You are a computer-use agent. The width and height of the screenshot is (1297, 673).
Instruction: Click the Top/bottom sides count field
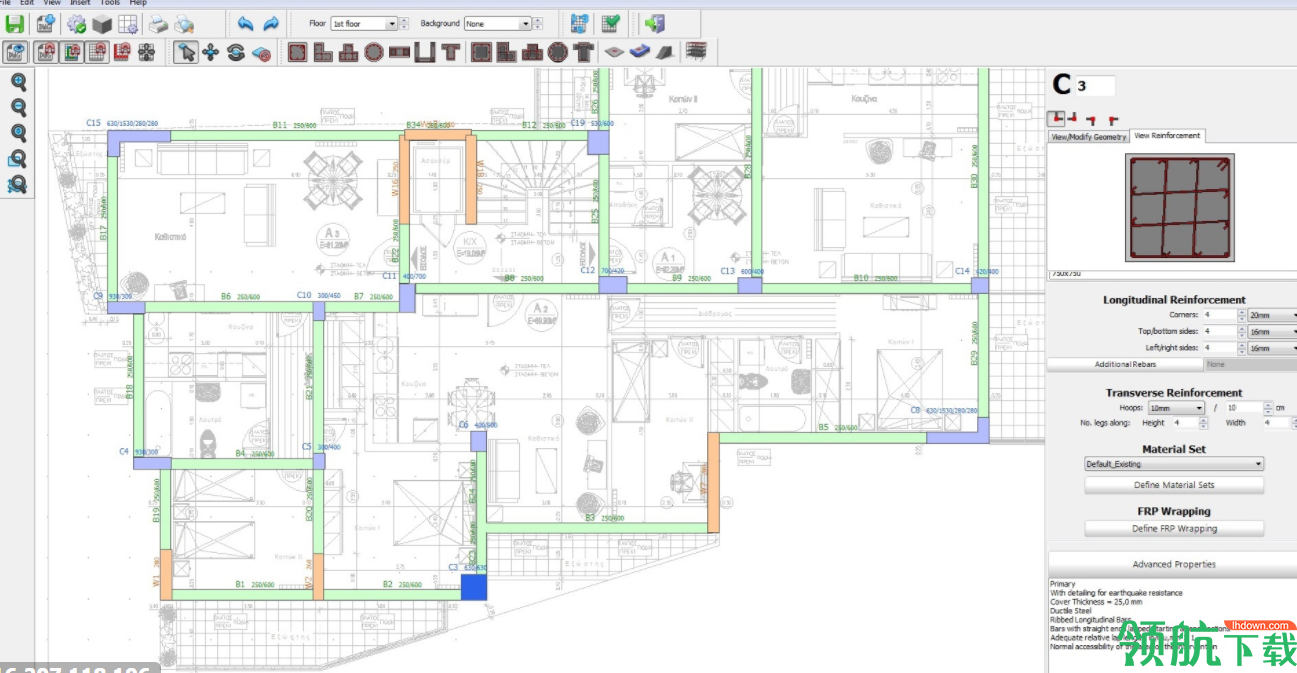[1219, 331]
